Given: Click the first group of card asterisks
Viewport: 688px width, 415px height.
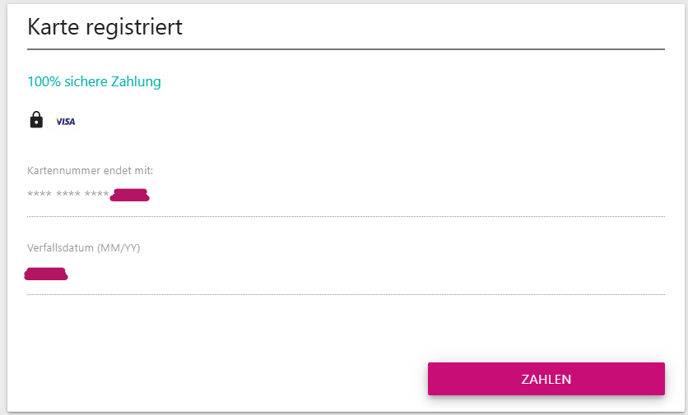Looking at the screenshot, I should (39, 193).
